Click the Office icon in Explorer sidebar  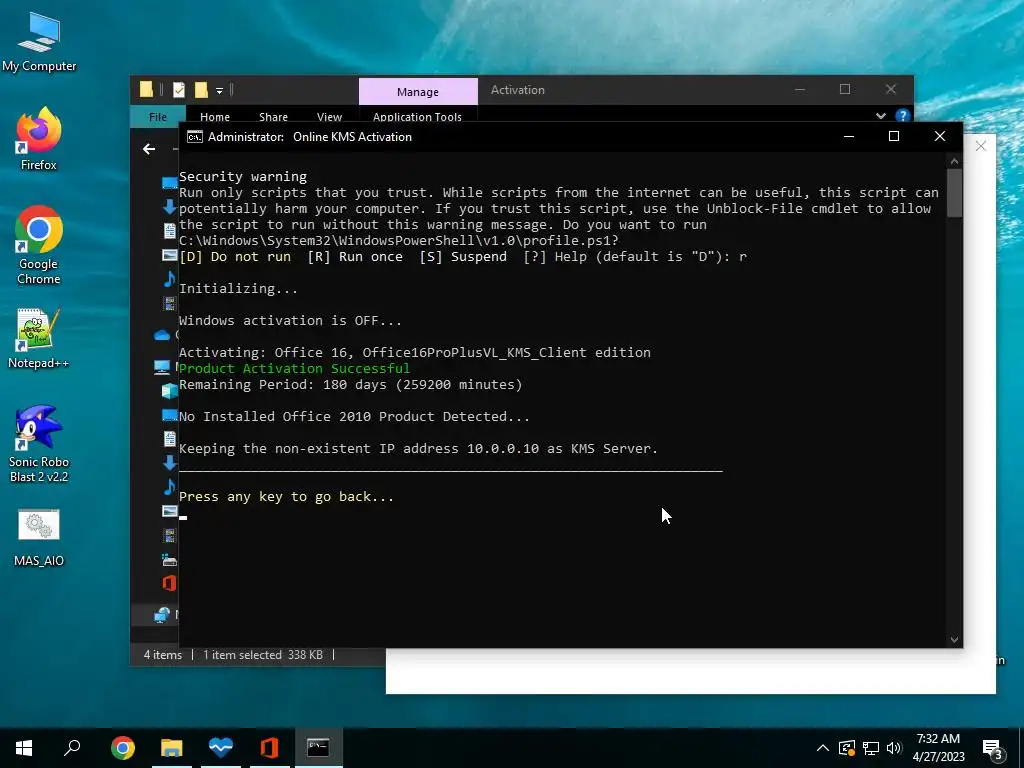click(169, 583)
